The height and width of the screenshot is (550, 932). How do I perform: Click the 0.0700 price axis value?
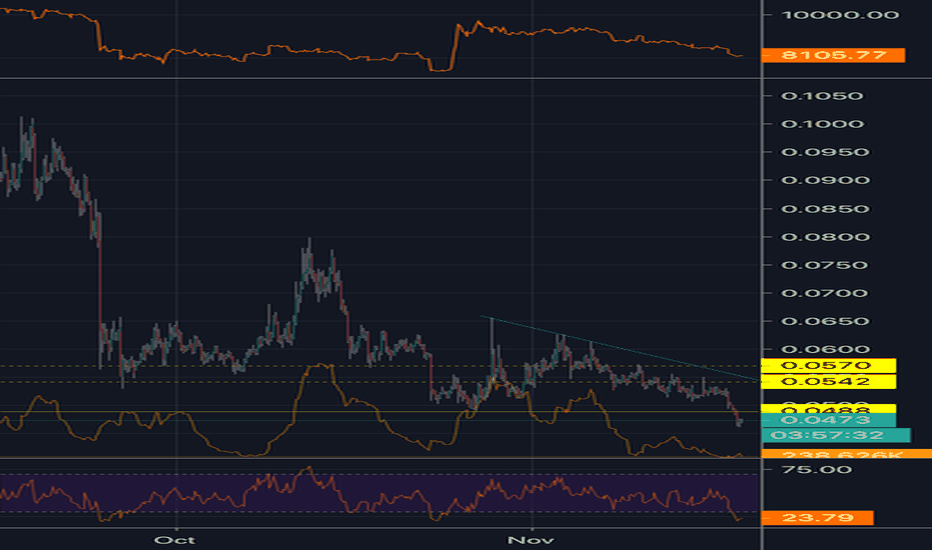[825, 293]
